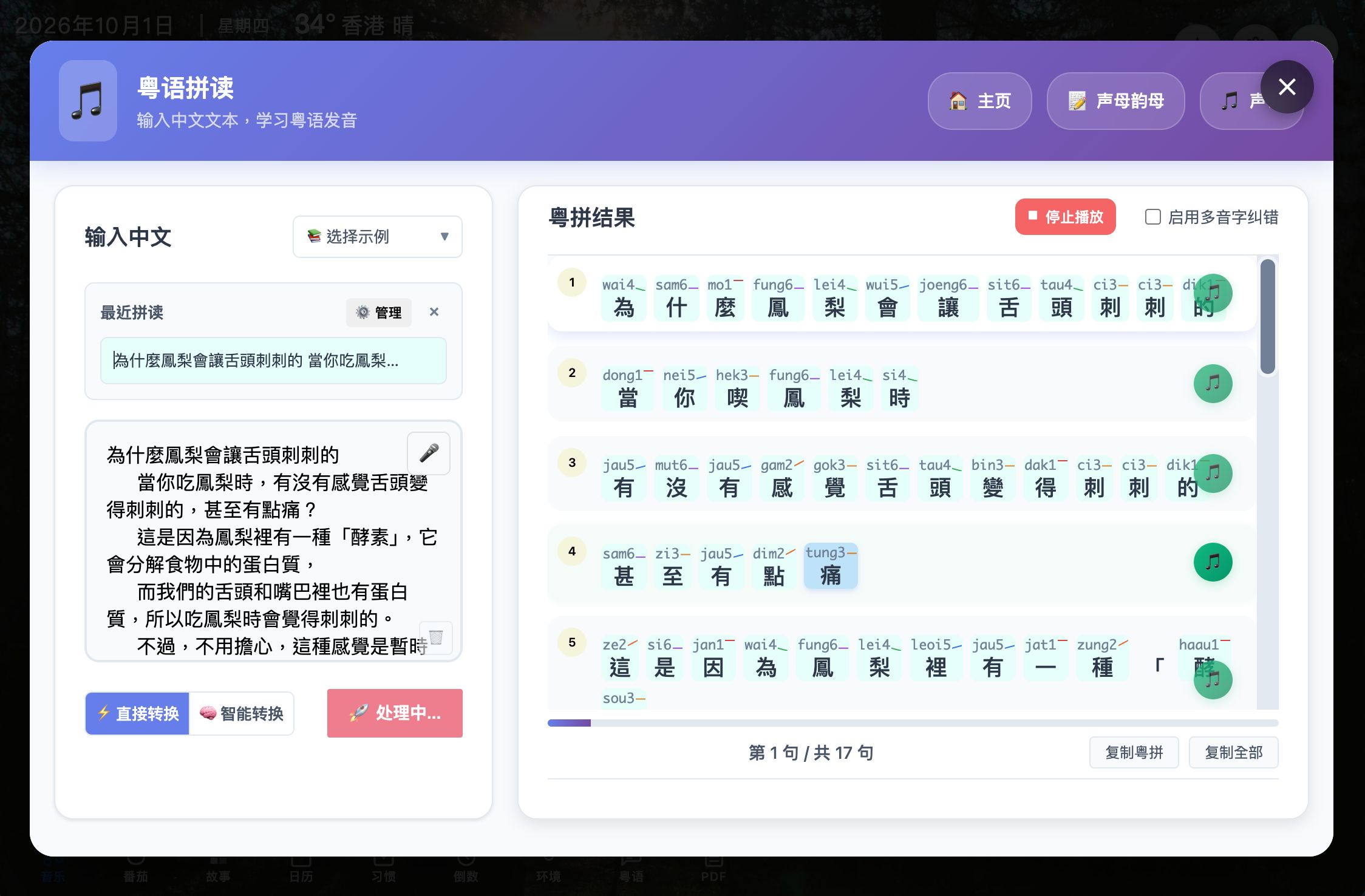The width and height of the screenshot is (1365, 896).
Task: Click the 复制粤拼 button
Action: click(x=1134, y=753)
